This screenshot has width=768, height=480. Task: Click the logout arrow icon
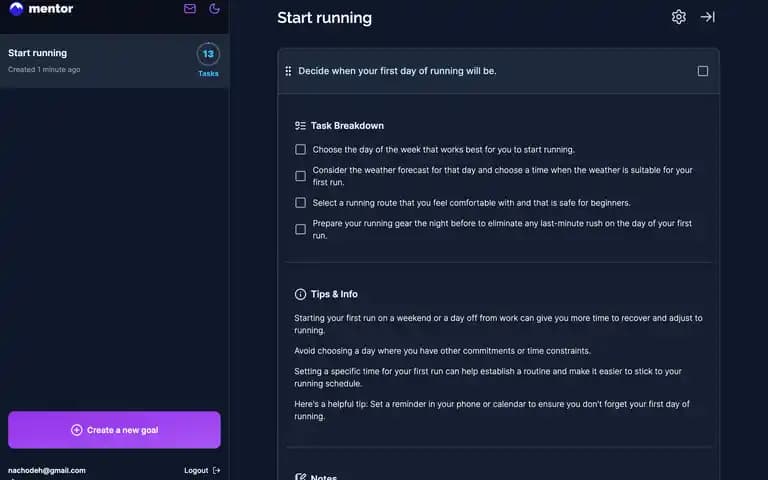tap(216, 470)
